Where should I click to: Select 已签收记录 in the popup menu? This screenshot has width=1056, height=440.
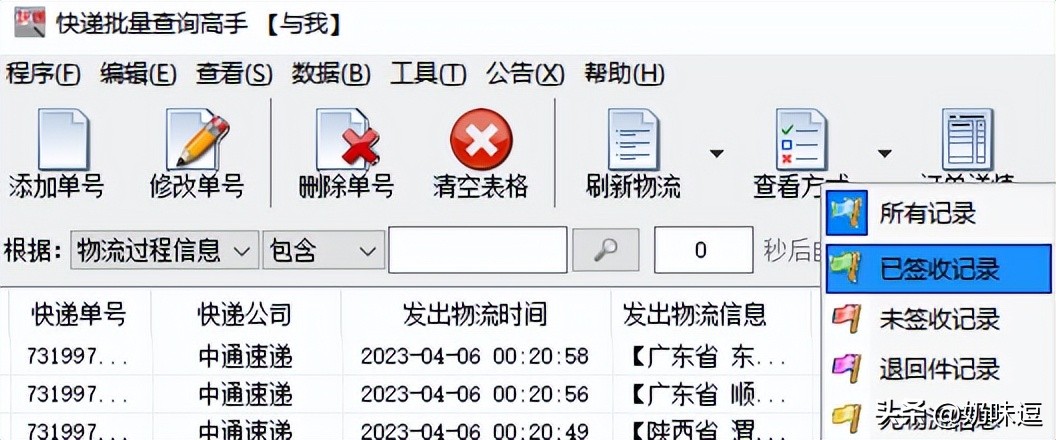(939, 269)
